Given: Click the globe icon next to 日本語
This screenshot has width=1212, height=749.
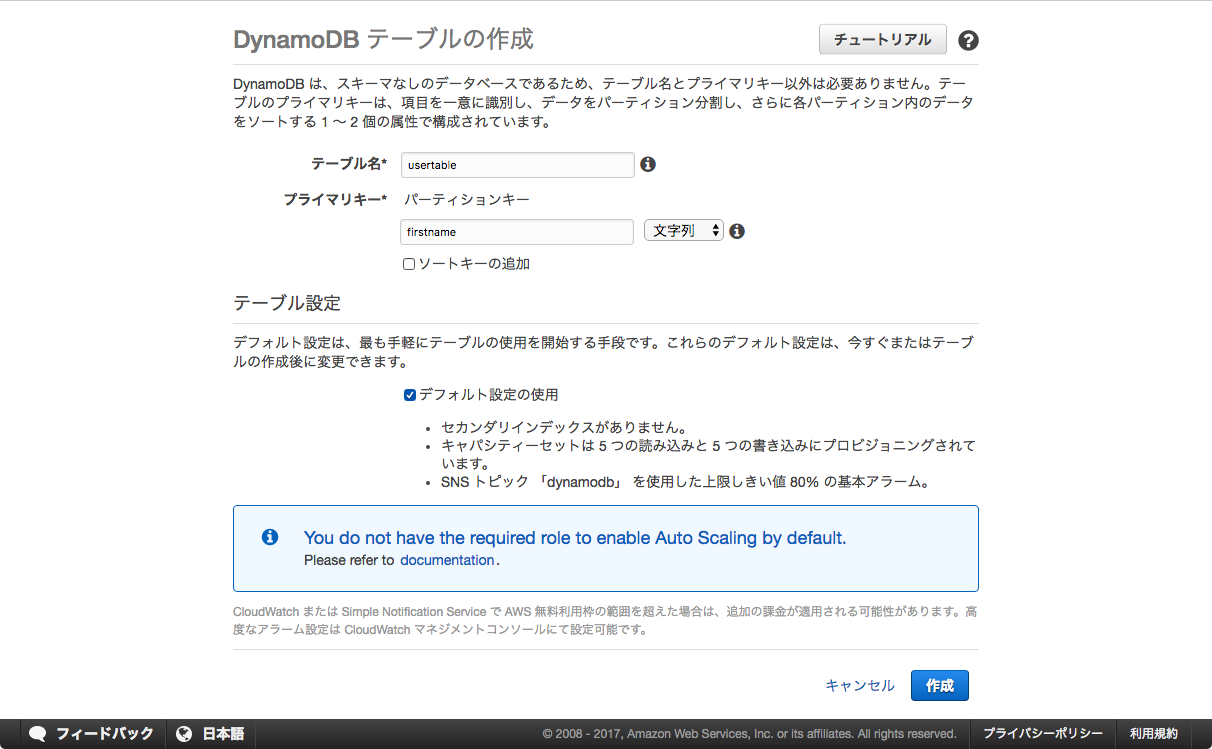Looking at the screenshot, I should point(185,733).
